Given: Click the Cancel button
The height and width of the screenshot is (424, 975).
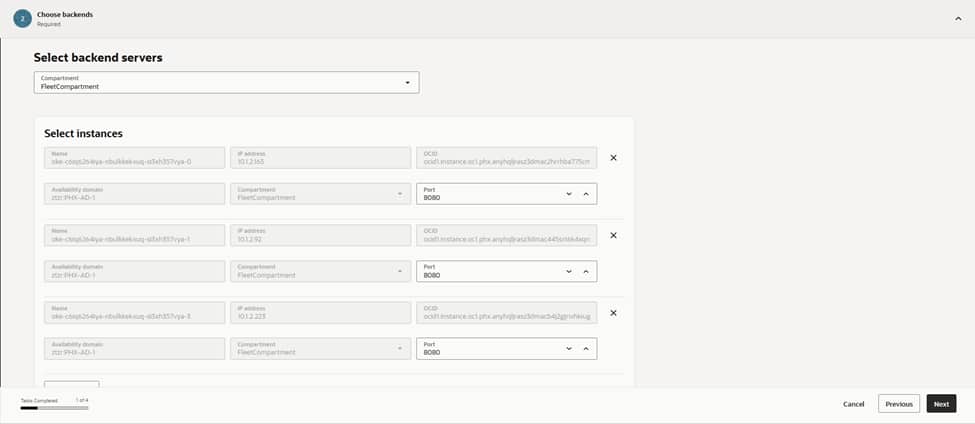Looking at the screenshot, I should [854, 404].
